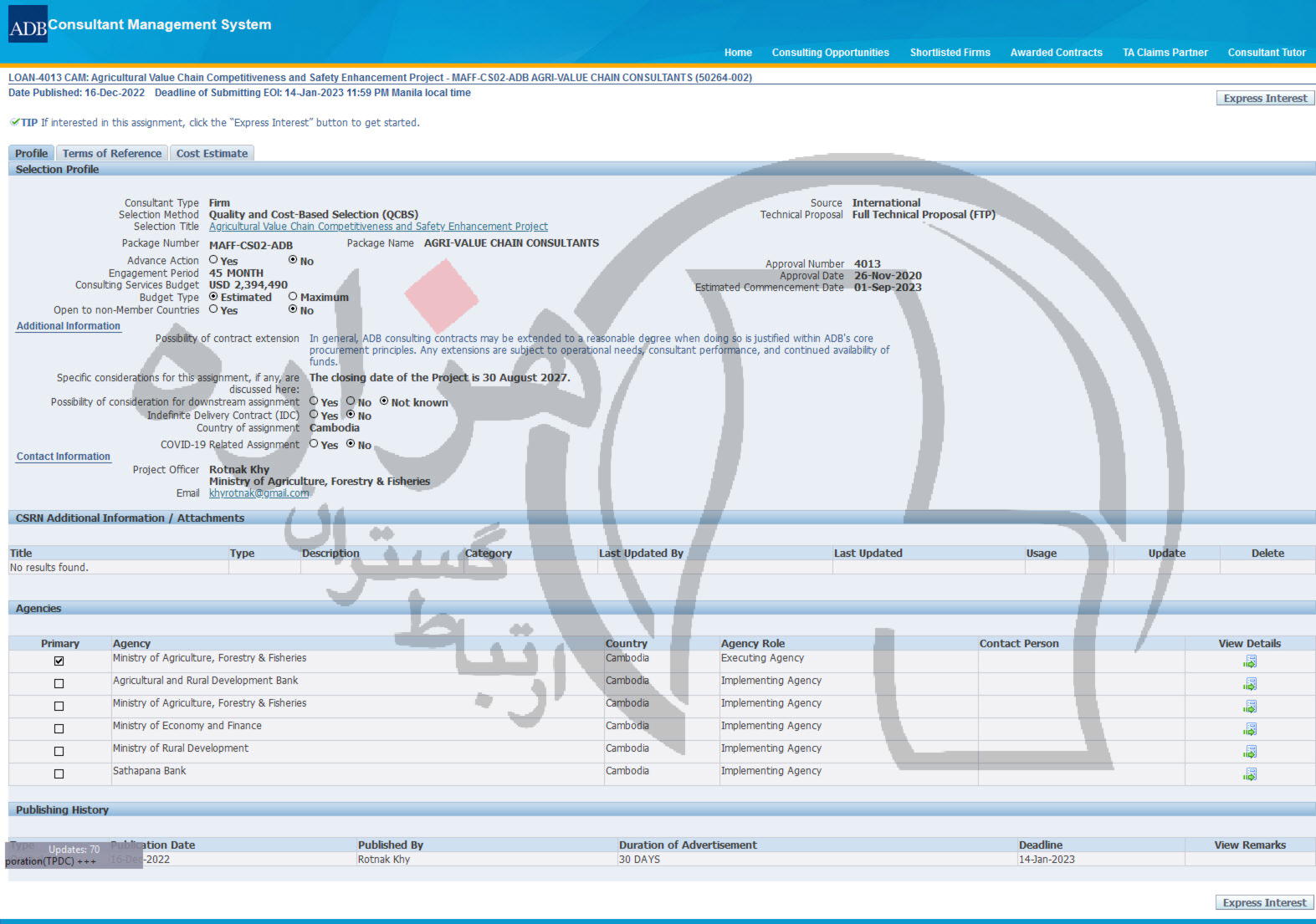Image resolution: width=1316 pixels, height=924 pixels.
Task: Click Contact Information heading link
Action: pyautogui.click(x=64, y=457)
